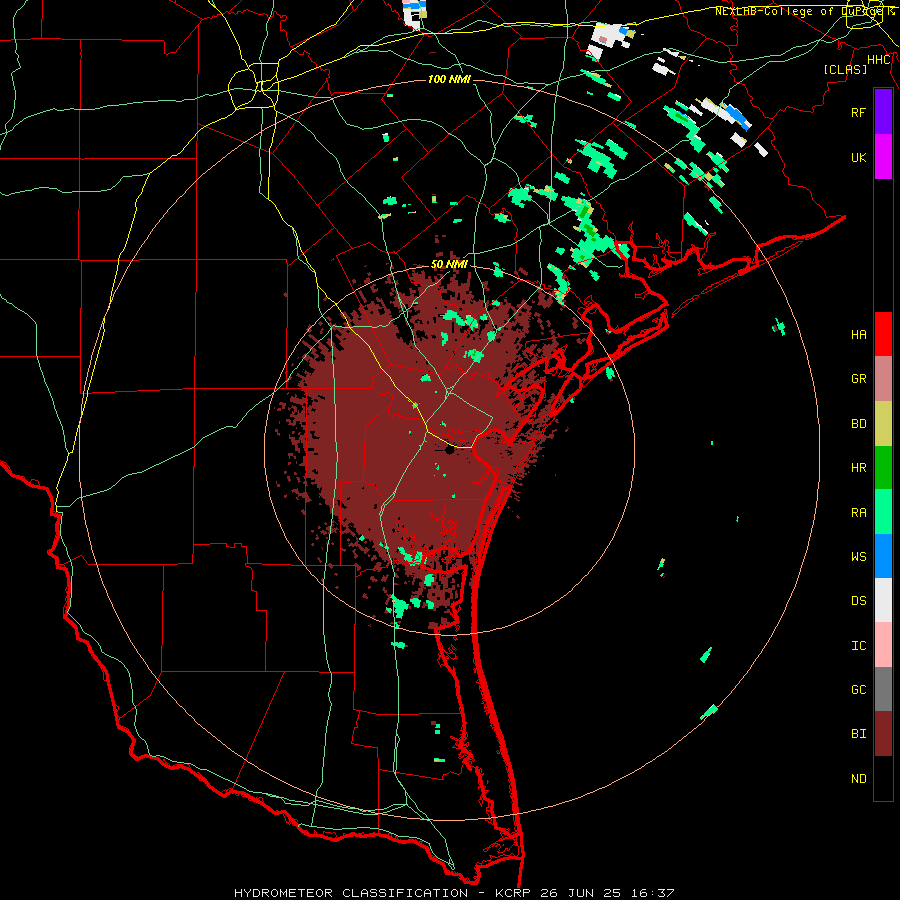Select the GC gray legend swatch

coord(883,689)
